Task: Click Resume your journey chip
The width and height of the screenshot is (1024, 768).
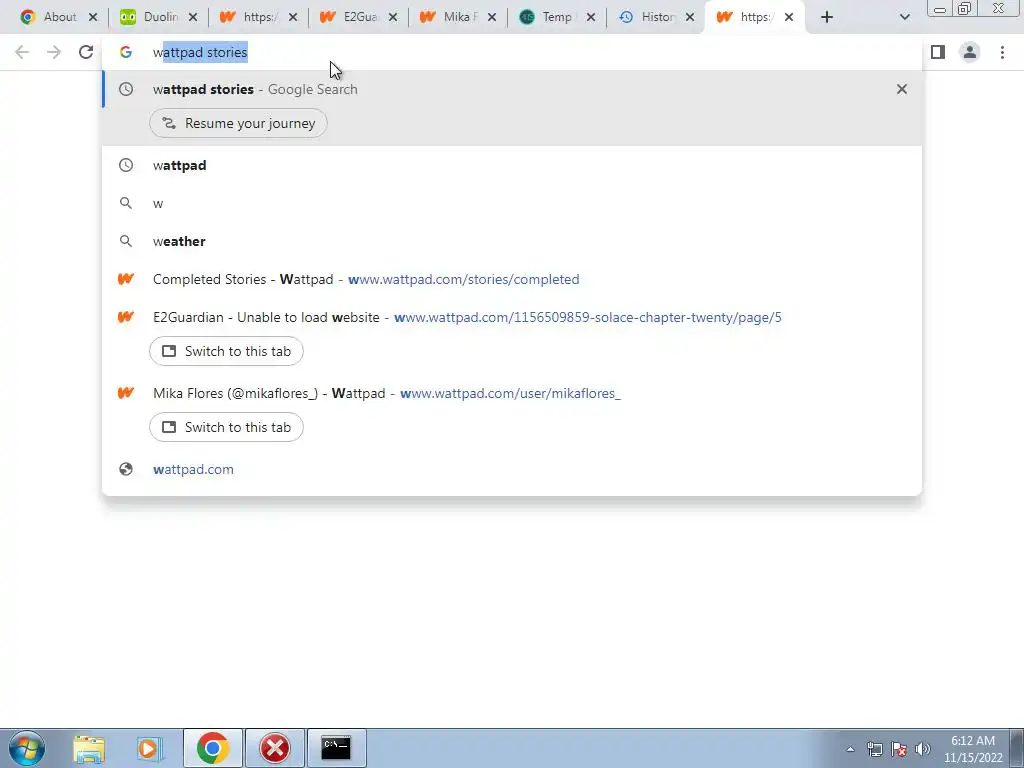Action: 238,123
